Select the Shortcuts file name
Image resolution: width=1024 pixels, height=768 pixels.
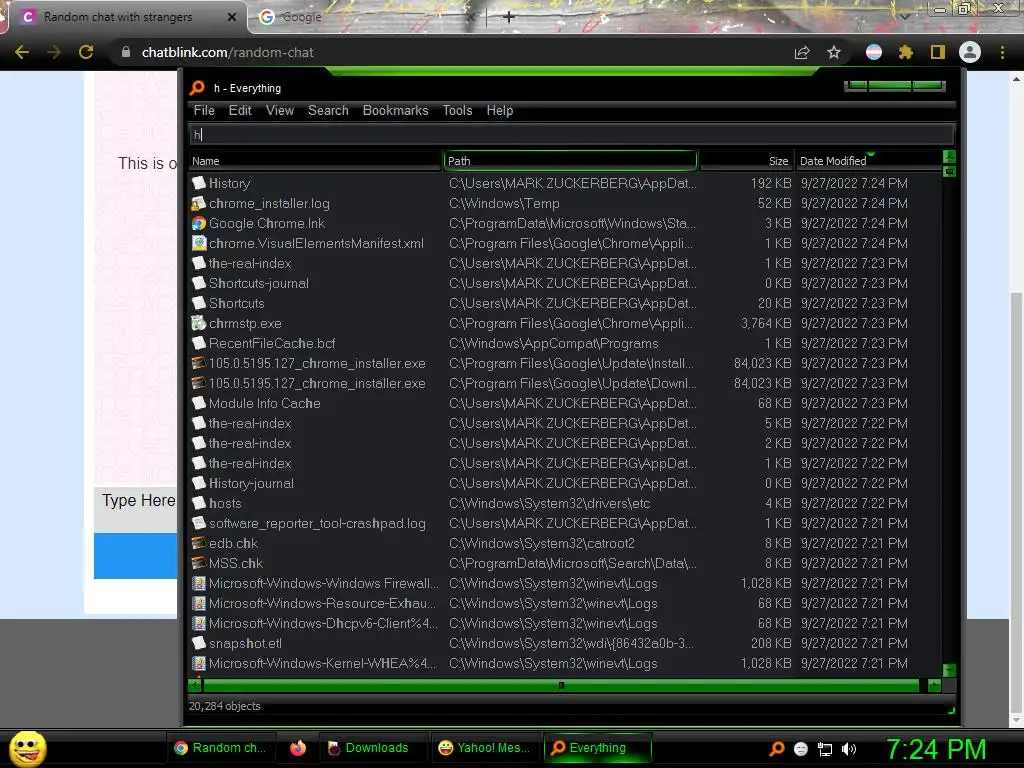tap(236, 304)
